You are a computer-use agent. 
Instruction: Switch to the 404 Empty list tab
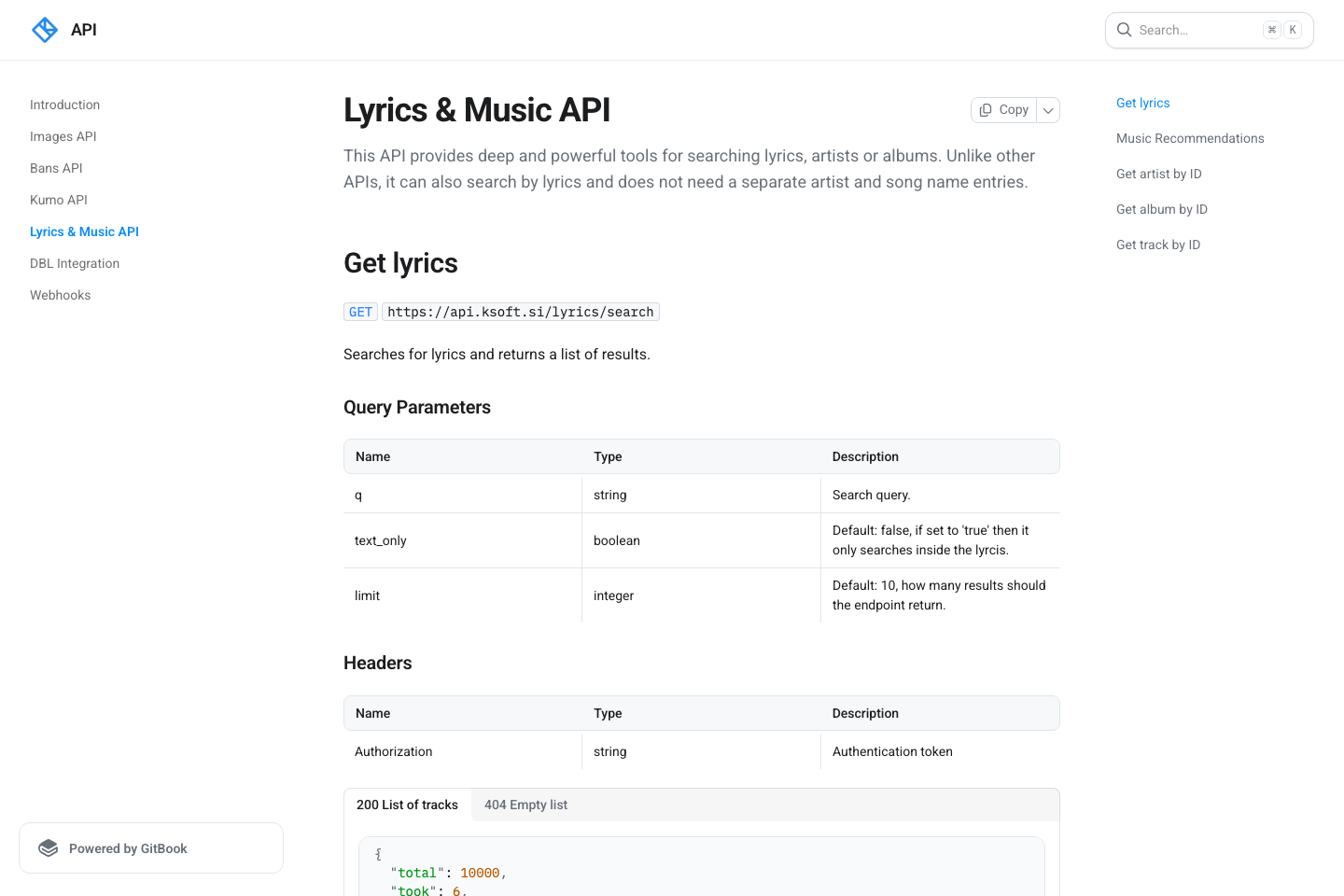tap(525, 805)
